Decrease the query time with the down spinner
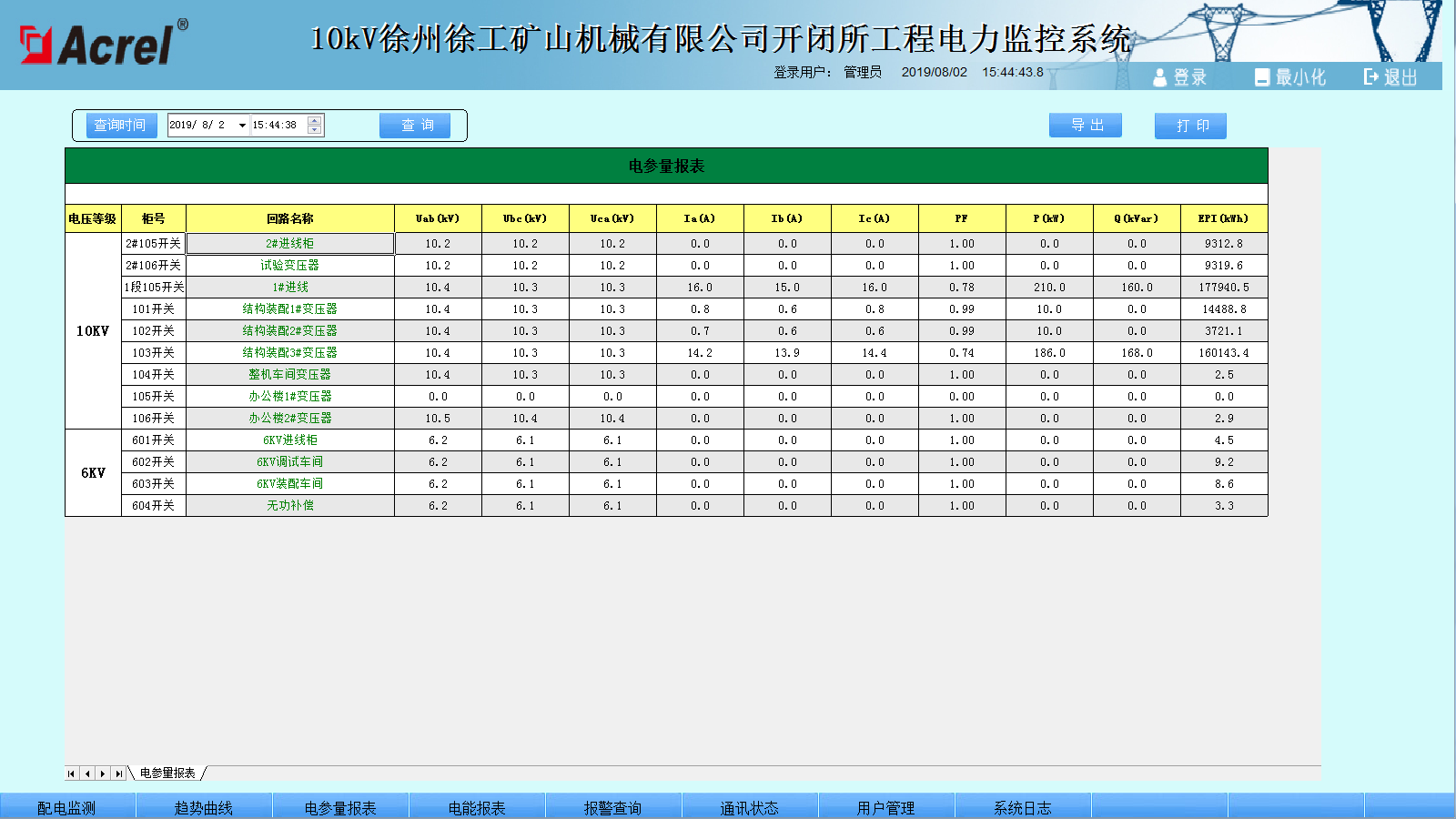 (315, 130)
